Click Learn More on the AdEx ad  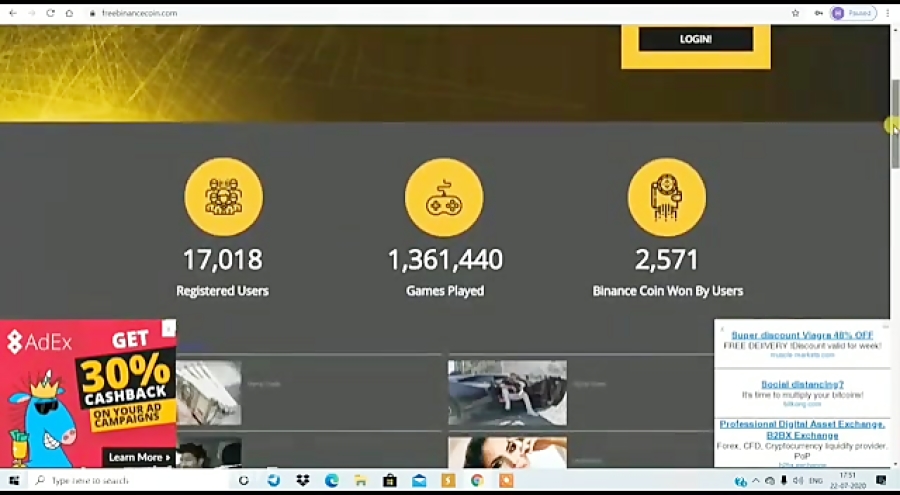[x=139, y=458]
